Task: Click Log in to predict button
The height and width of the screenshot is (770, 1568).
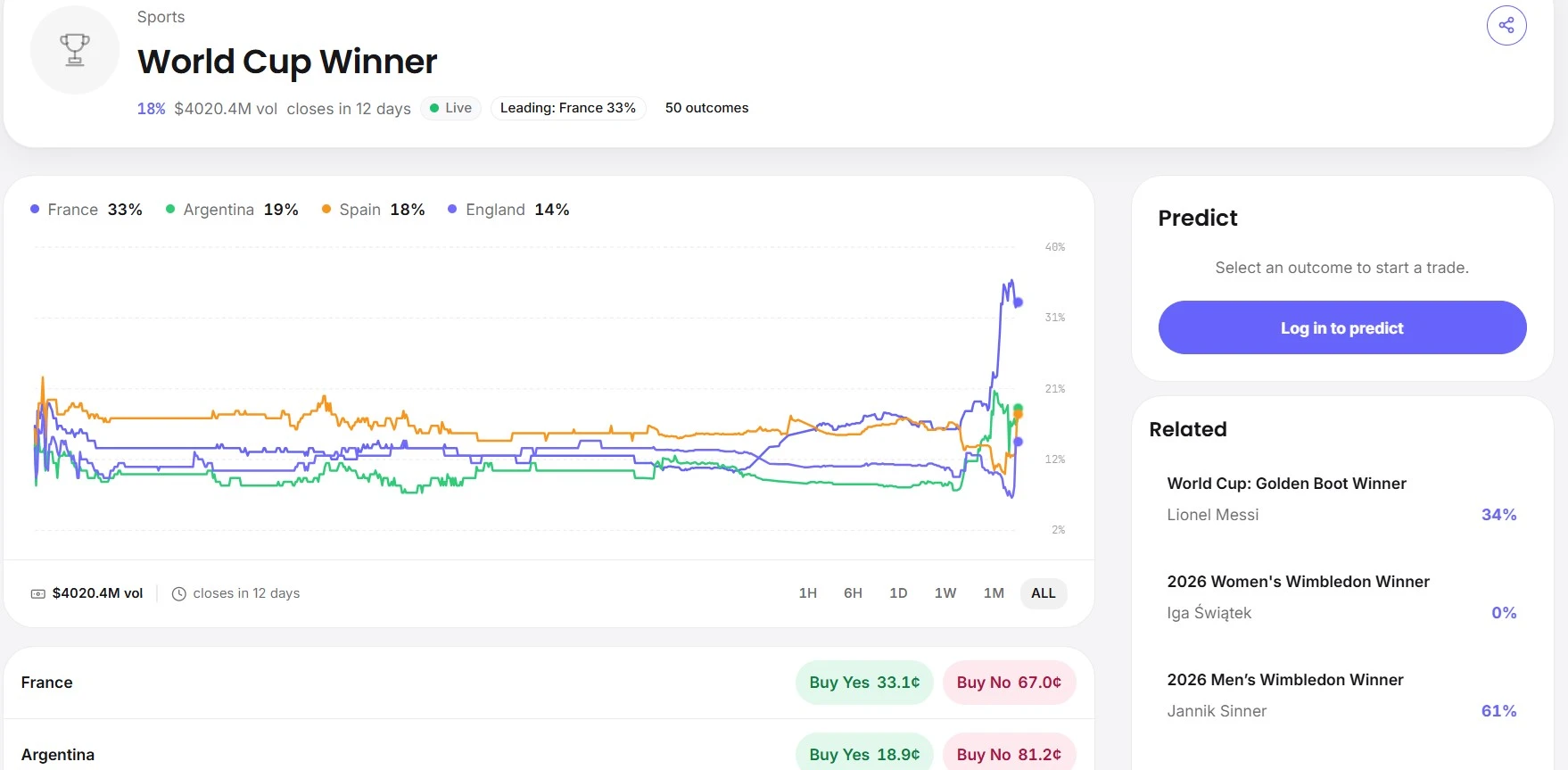Action: 1342,327
